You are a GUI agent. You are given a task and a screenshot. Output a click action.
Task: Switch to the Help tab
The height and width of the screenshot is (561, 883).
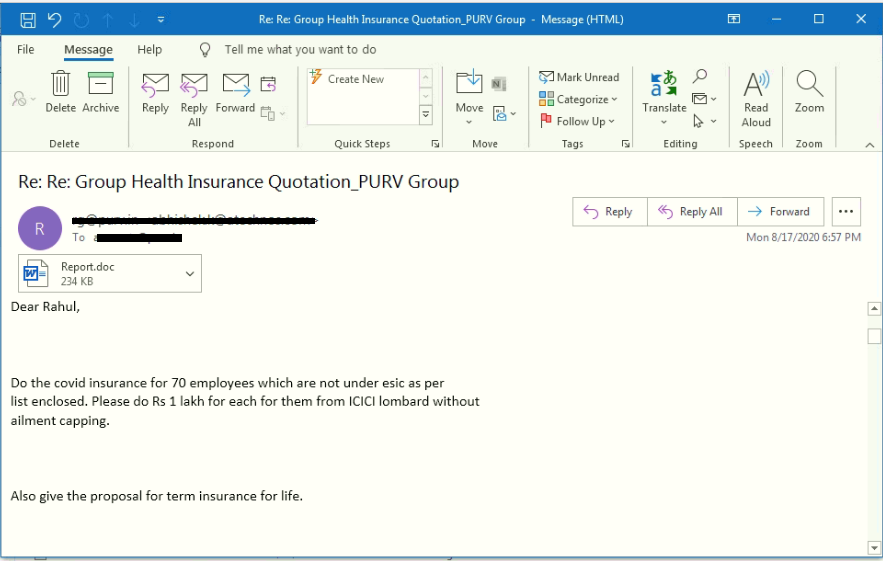[x=150, y=49]
